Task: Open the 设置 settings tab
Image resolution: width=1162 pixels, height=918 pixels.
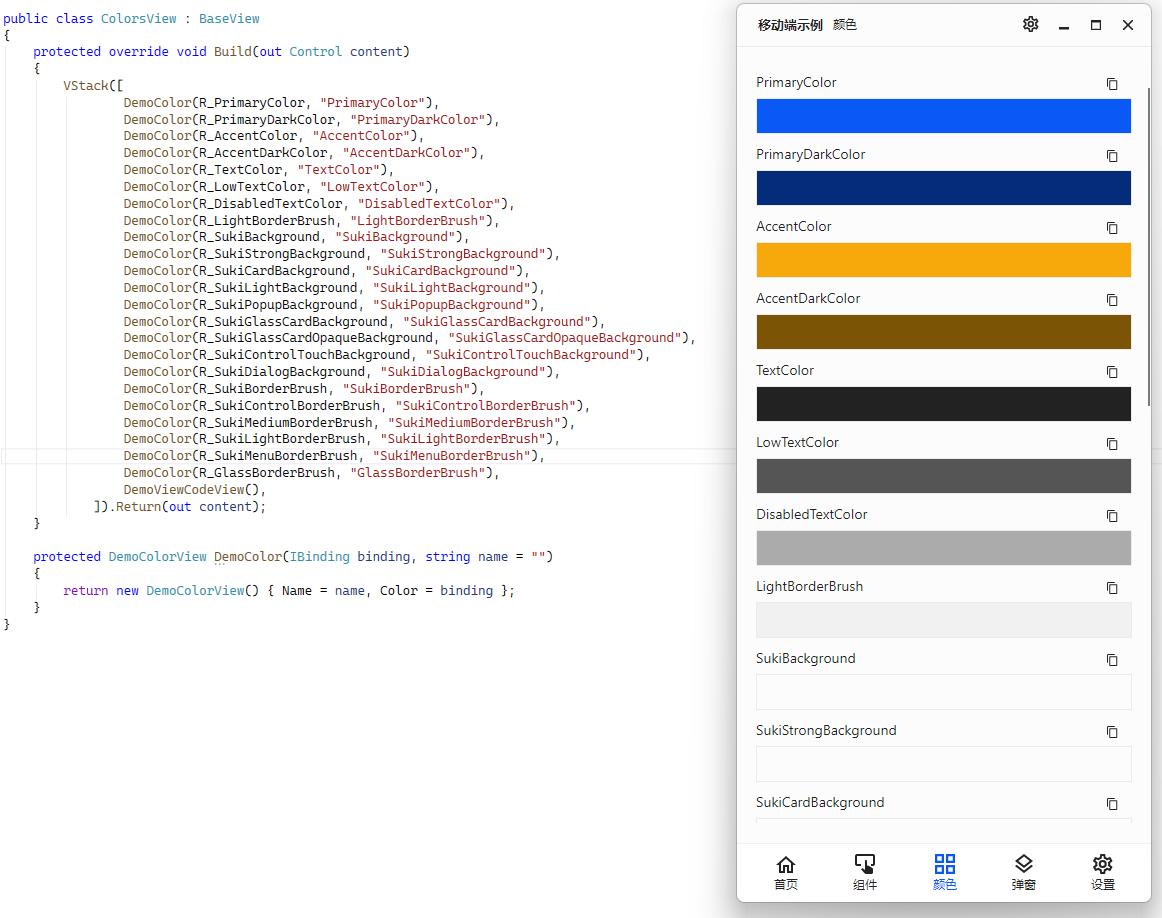Action: (x=1103, y=872)
